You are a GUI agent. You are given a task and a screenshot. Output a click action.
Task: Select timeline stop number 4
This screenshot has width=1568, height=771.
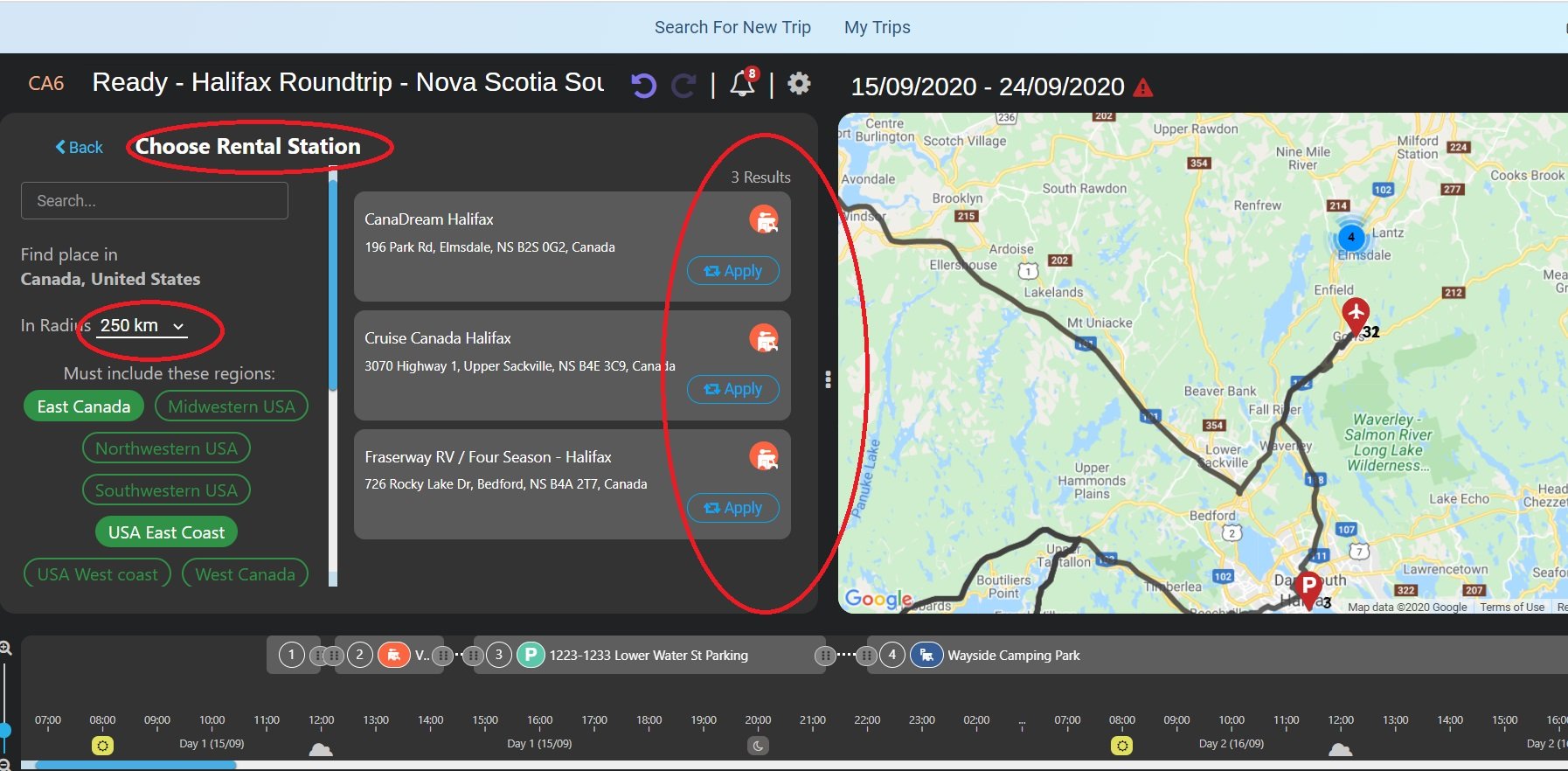click(x=892, y=655)
